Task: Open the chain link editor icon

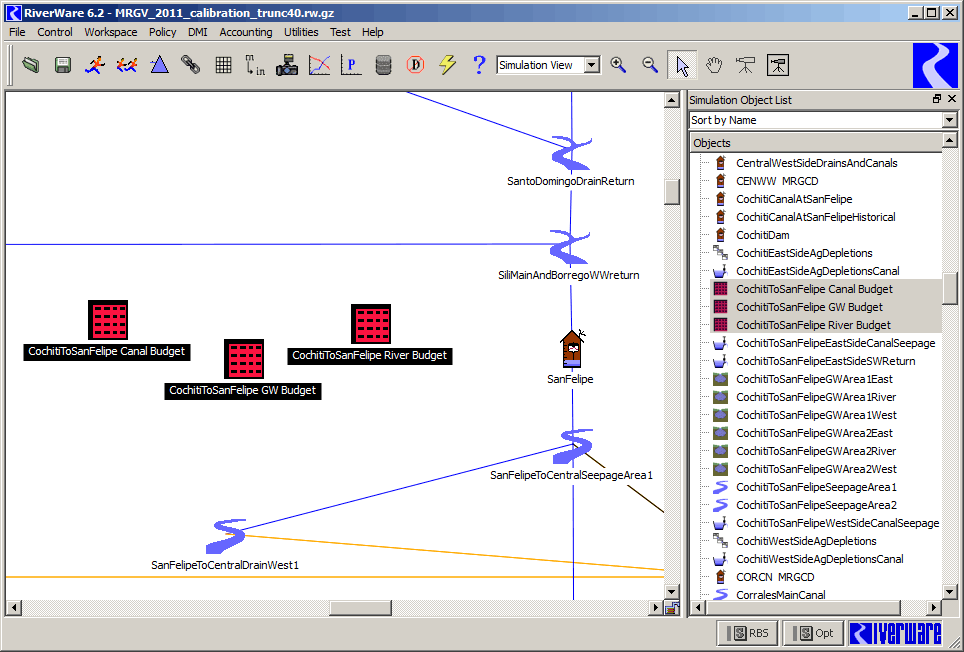Action: 191,65
